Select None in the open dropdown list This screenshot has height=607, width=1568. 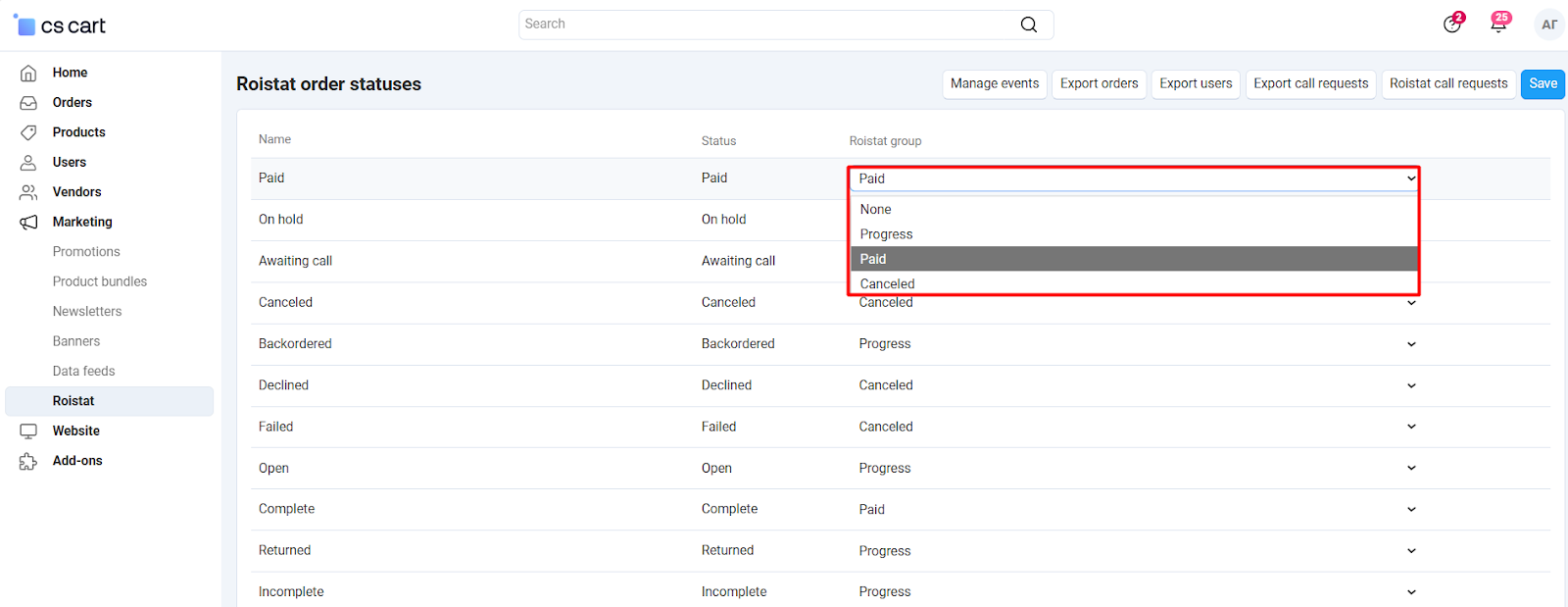click(x=1134, y=209)
